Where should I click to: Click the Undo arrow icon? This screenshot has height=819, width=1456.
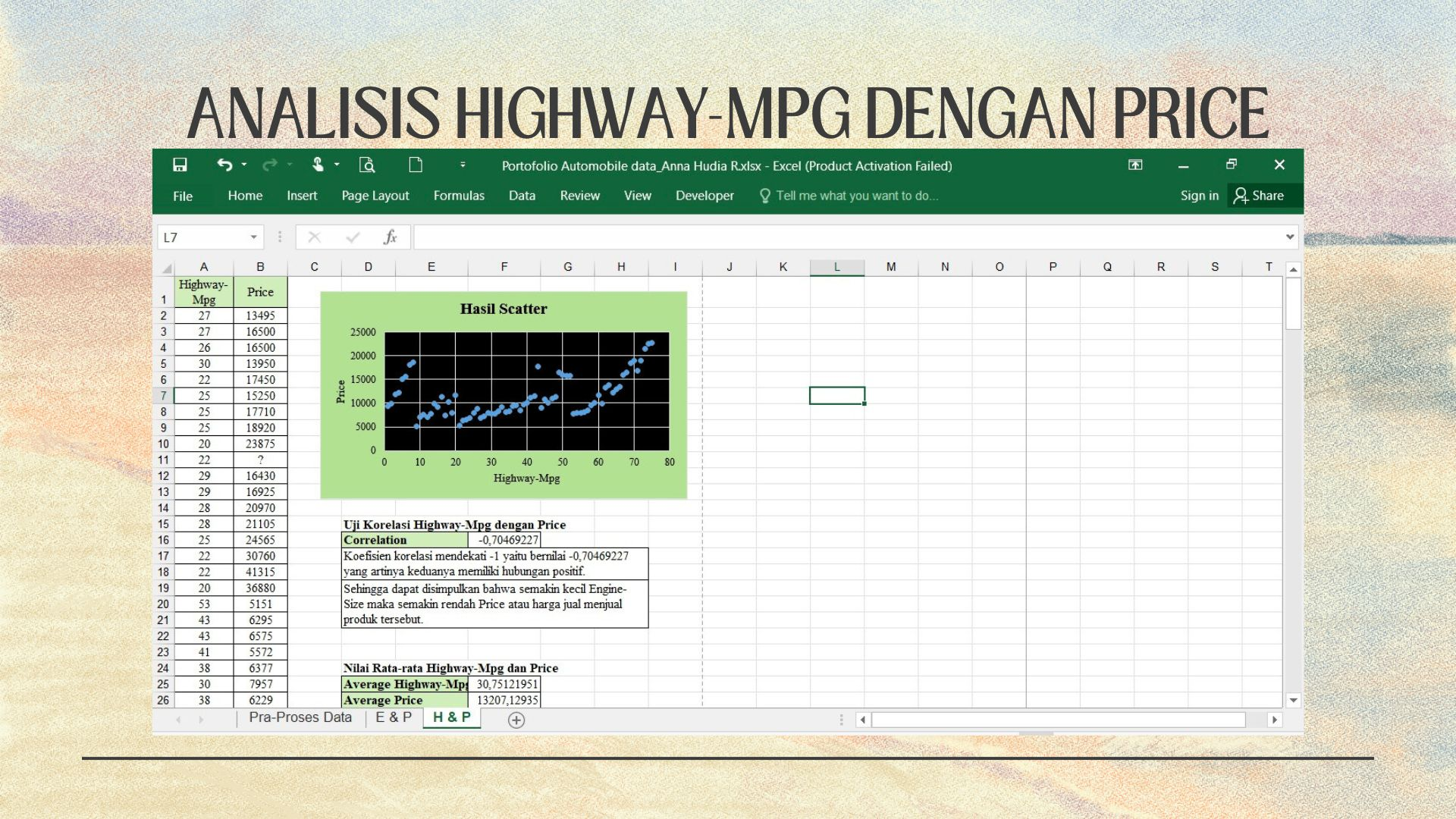[x=224, y=165]
